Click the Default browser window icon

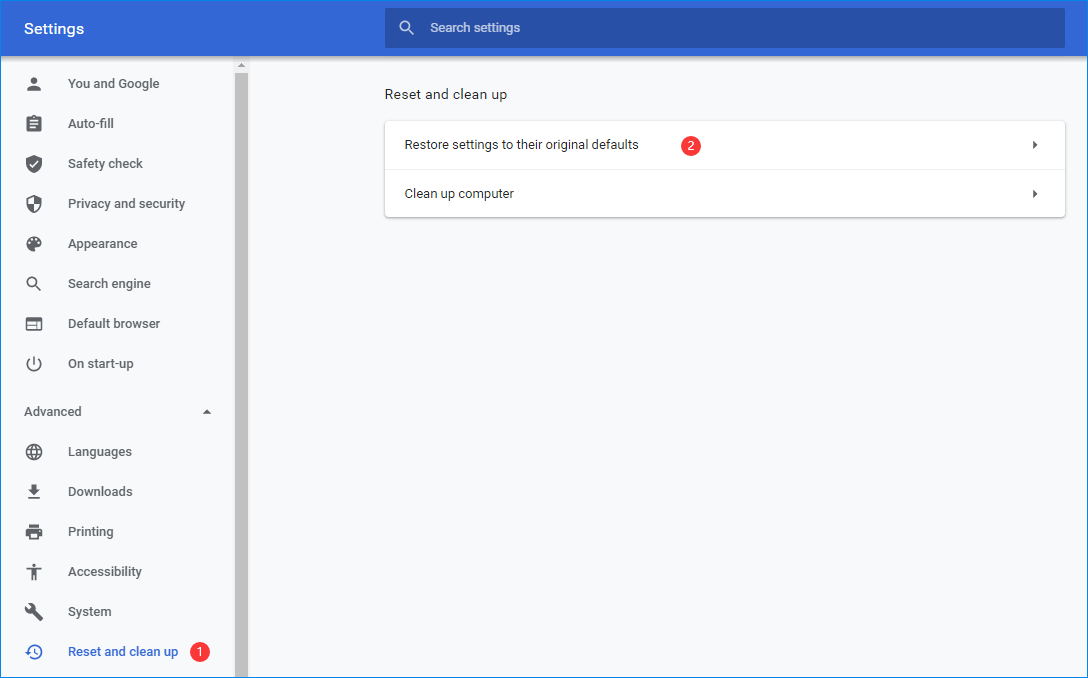pos(34,324)
